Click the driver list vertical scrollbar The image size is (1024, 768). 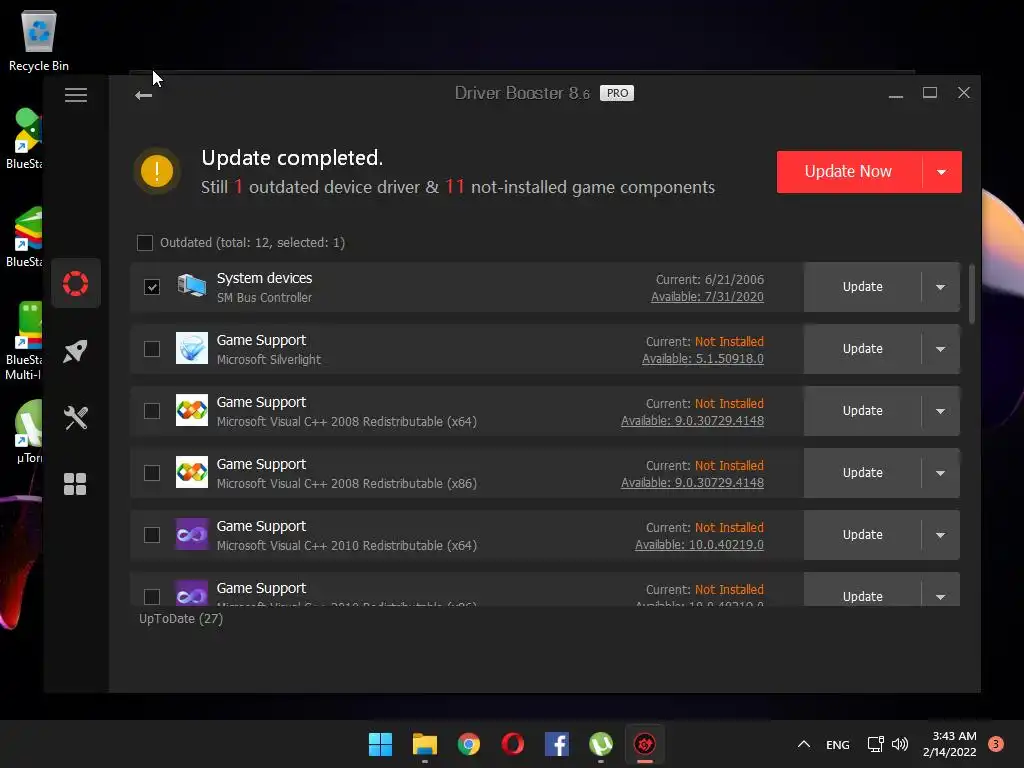(972, 294)
